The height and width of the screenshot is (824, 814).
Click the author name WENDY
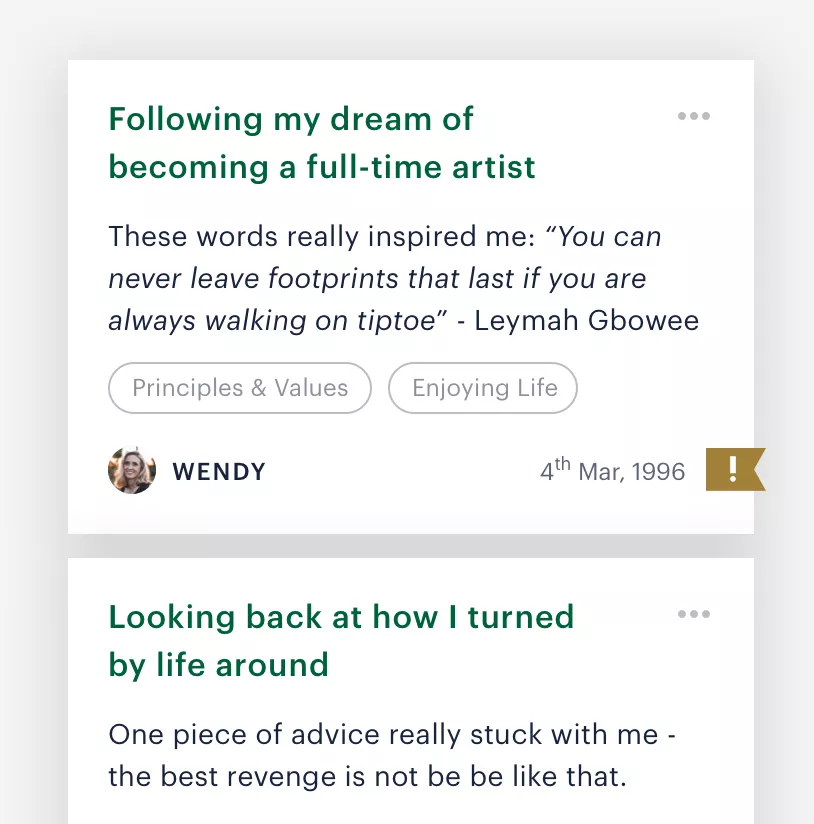[x=219, y=471]
